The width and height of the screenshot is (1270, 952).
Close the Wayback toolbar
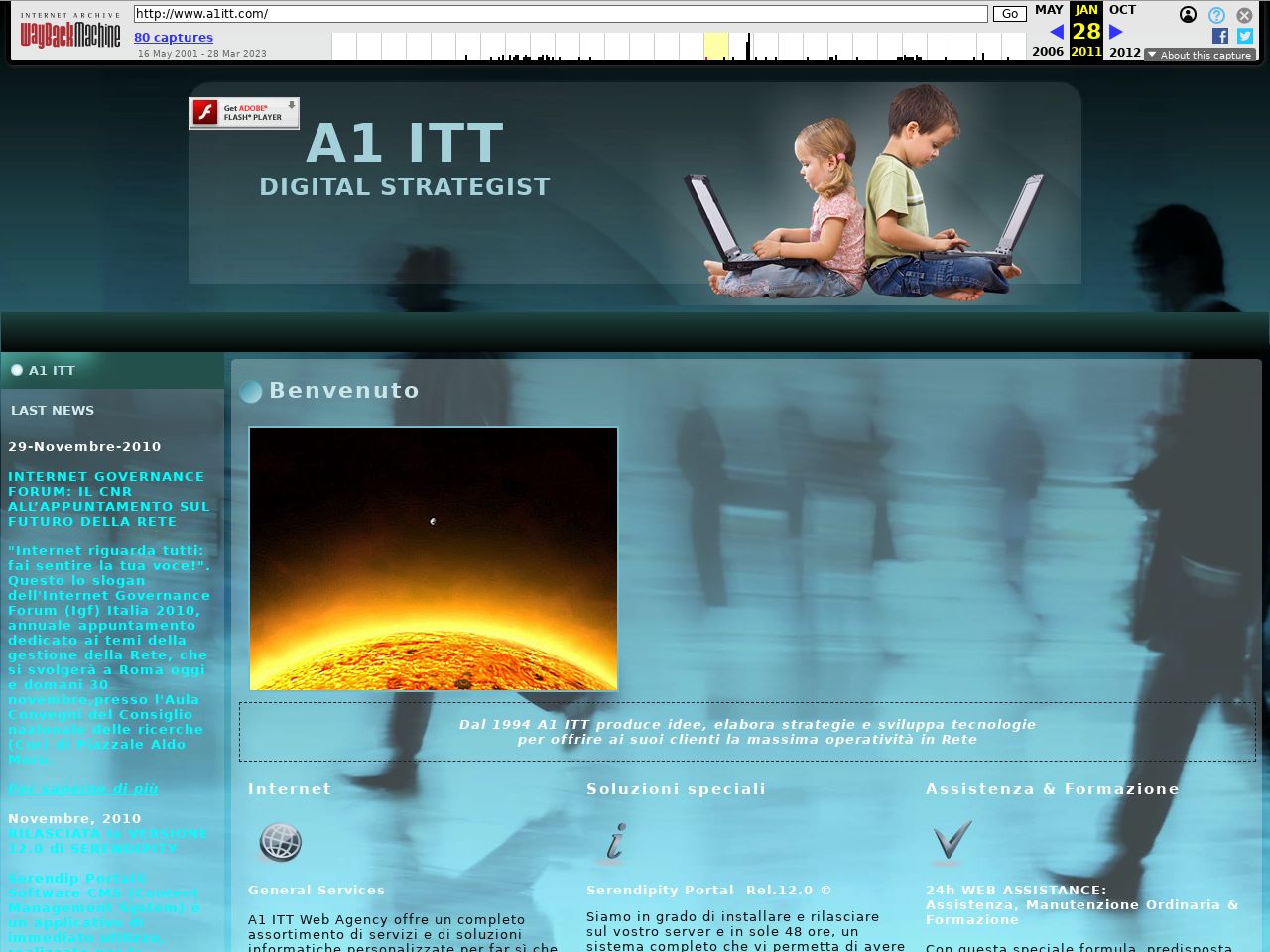pyautogui.click(x=1244, y=15)
